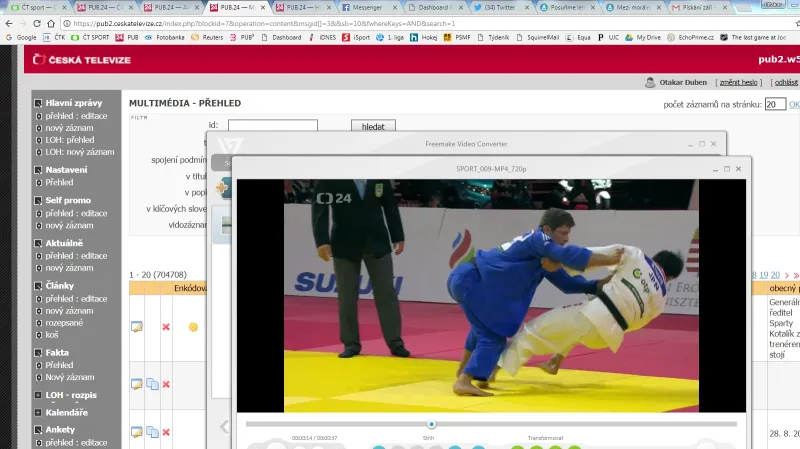Open the Fotobanka bookmark

tap(164, 37)
